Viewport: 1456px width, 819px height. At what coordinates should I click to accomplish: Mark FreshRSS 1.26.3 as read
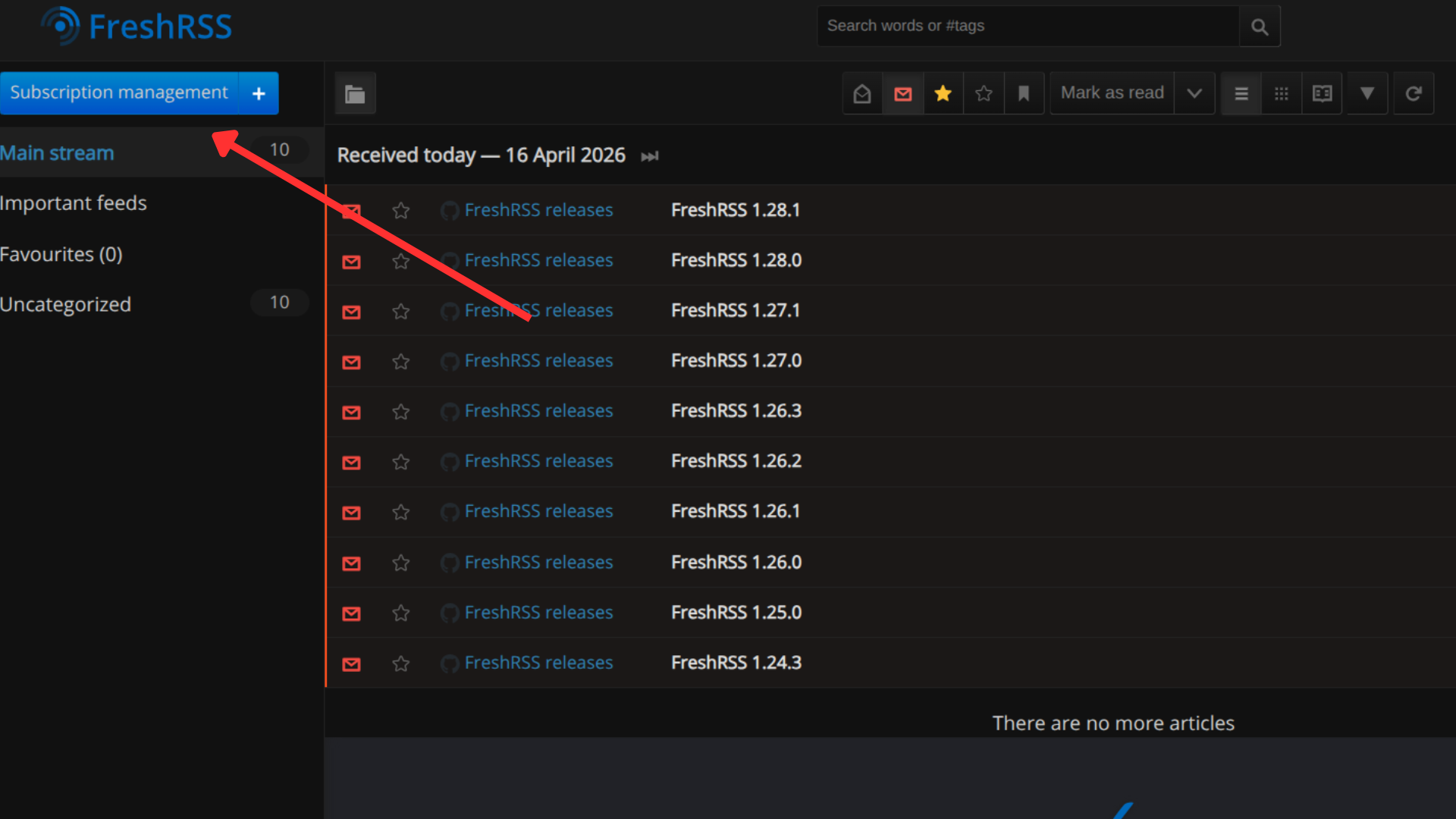(x=351, y=412)
